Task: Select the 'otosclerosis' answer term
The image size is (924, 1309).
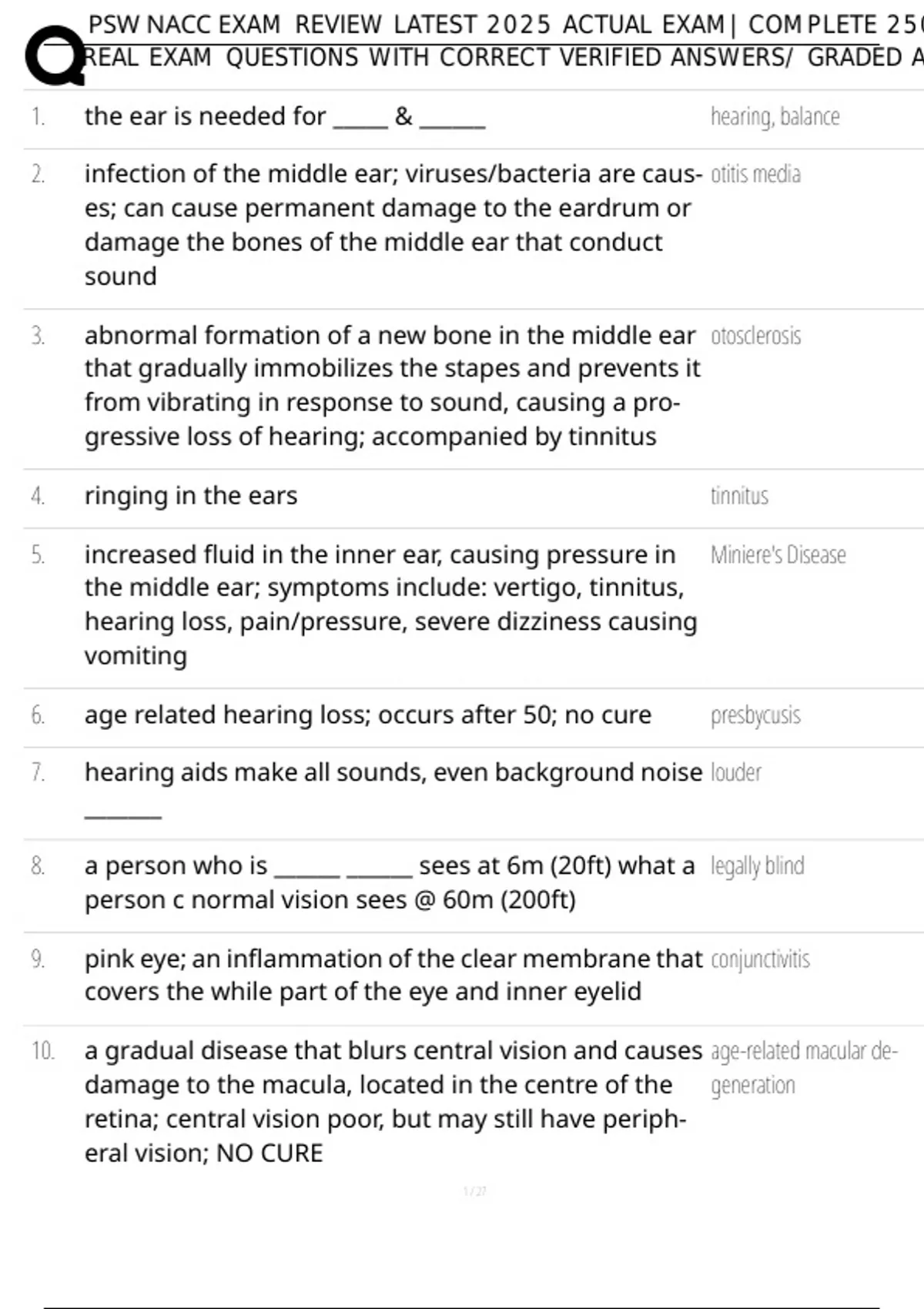Action: [755, 336]
